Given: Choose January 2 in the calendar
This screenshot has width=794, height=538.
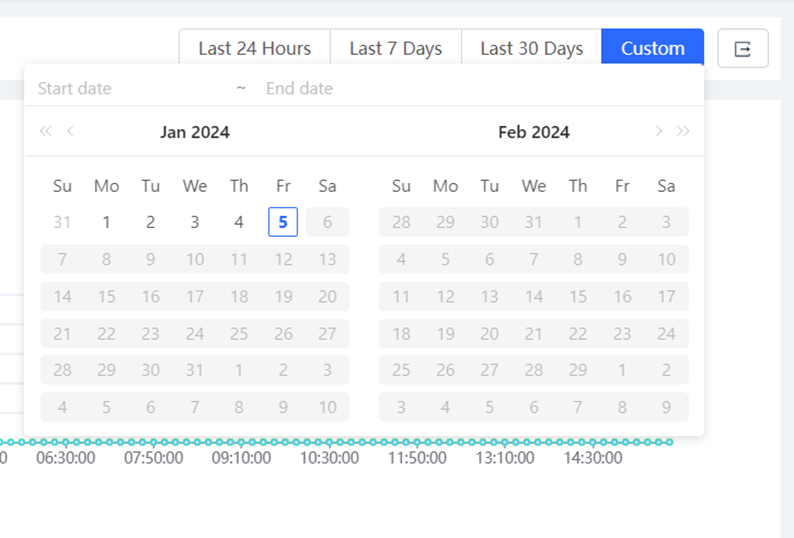Looking at the screenshot, I should (150, 222).
